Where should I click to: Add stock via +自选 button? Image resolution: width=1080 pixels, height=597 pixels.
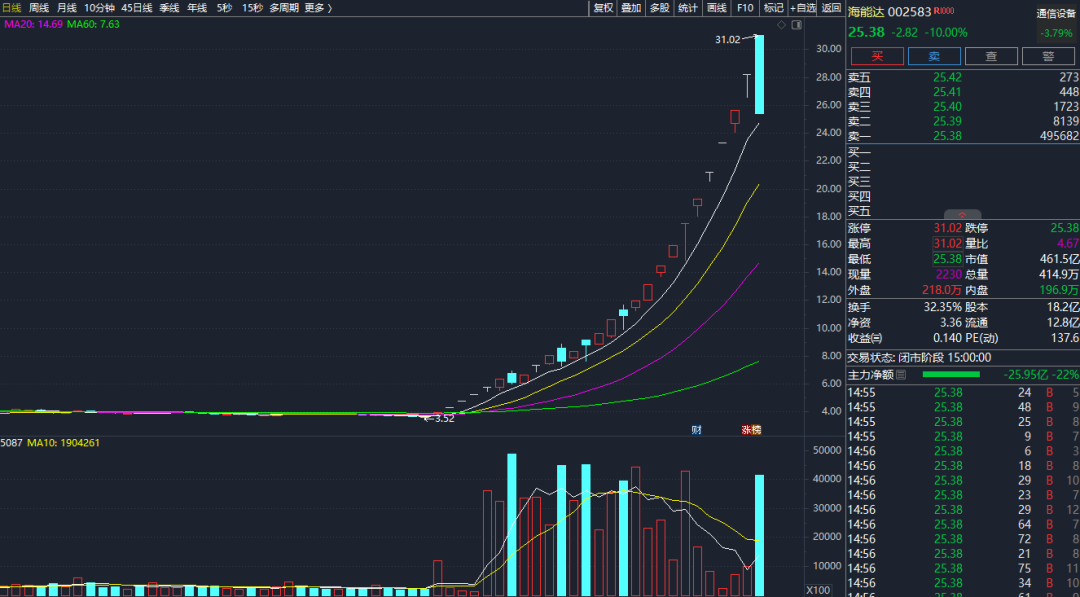tap(803, 8)
